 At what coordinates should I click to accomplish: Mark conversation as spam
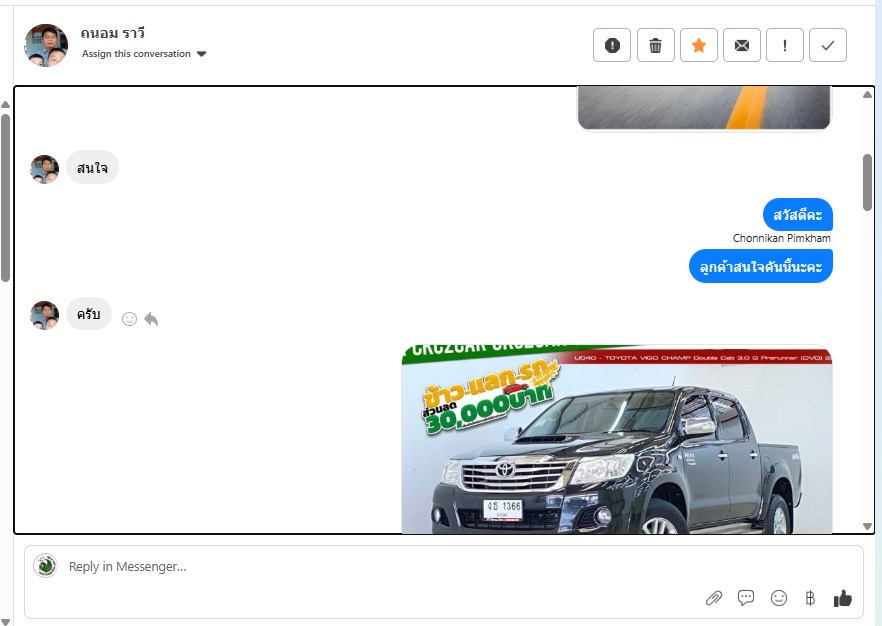(612, 45)
